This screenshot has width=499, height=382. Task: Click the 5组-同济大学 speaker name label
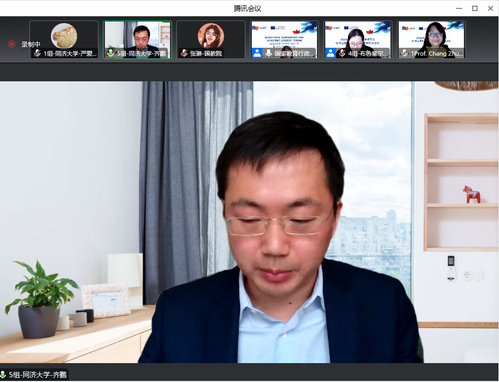click(38, 375)
